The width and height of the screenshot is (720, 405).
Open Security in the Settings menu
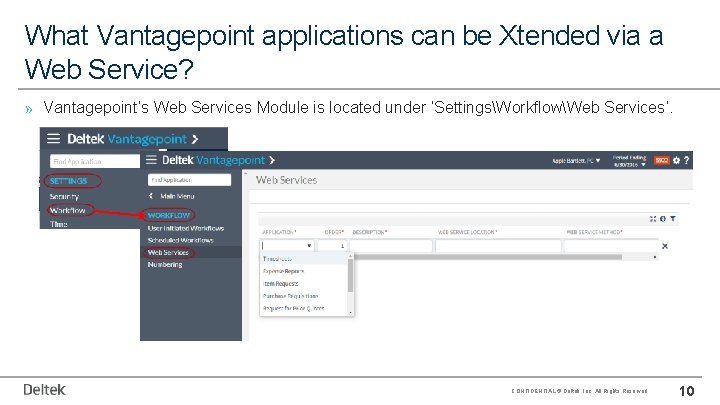(64, 197)
